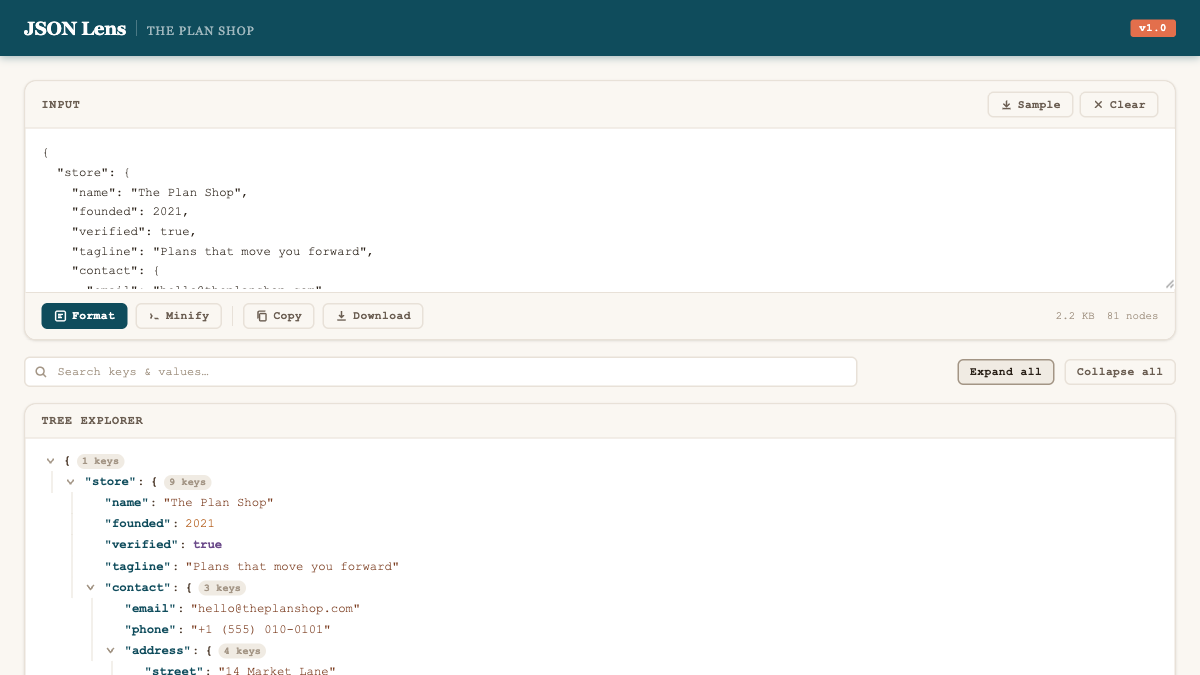Click the JSON Lens logo title
Image resolution: width=1200 pixels, height=675 pixels.
click(75, 29)
